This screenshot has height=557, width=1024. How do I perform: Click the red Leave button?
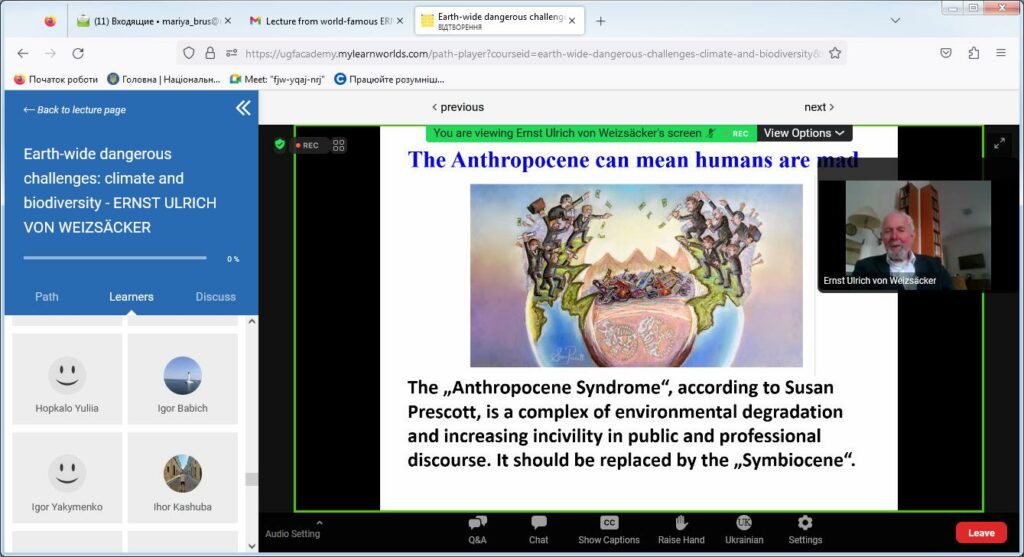pos(980,533)
